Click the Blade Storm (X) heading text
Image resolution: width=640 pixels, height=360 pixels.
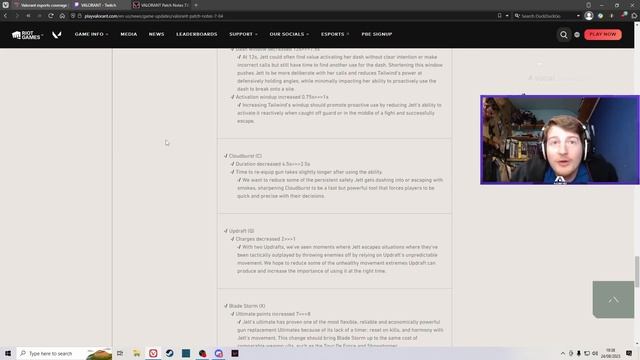coord(247,306)
